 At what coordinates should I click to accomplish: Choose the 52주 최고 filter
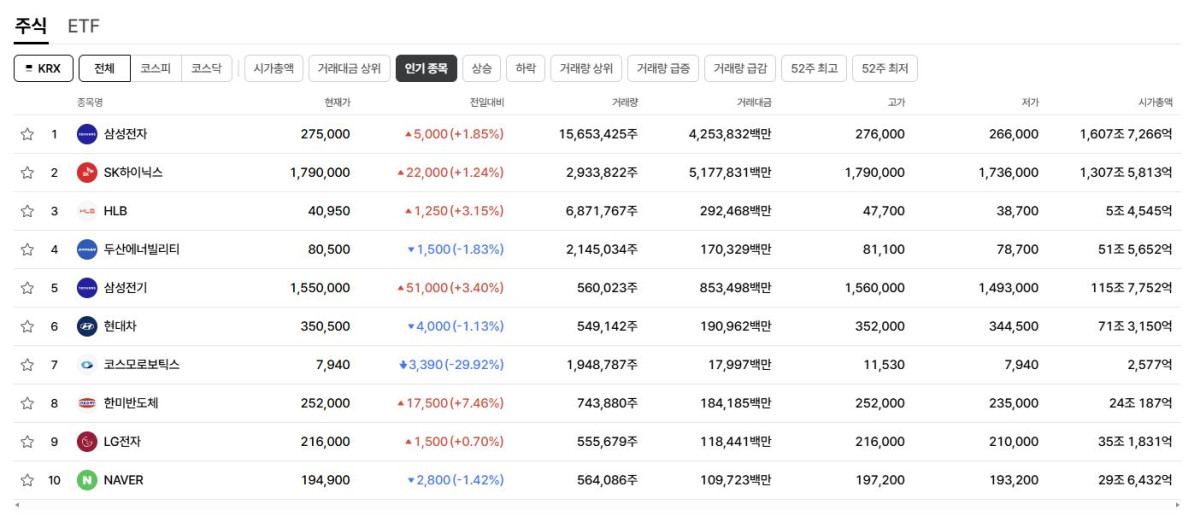814,69
